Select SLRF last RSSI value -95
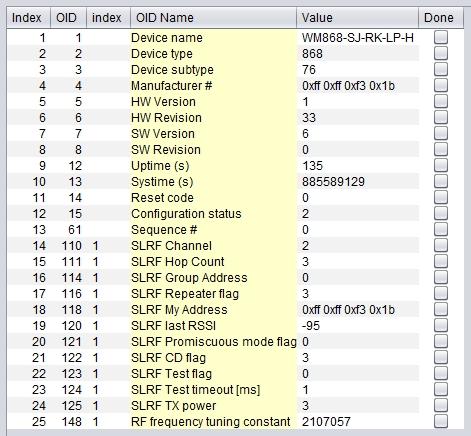This screenshot has height=436, width=471. coord(311,326)
